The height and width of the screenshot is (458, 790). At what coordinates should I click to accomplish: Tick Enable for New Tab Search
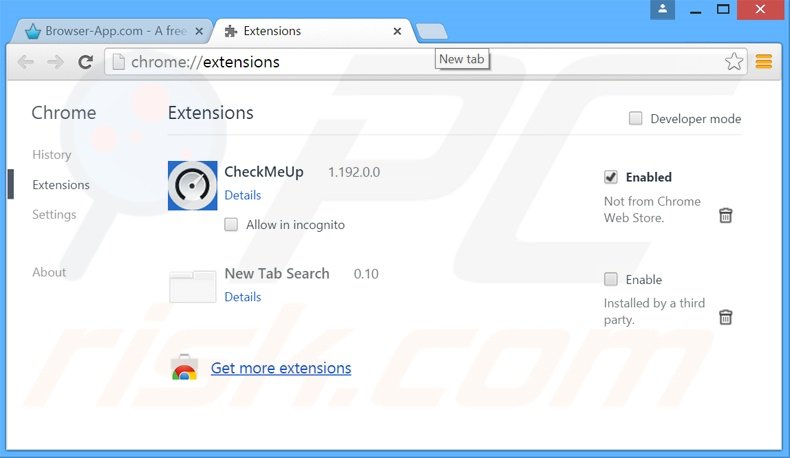611,279
